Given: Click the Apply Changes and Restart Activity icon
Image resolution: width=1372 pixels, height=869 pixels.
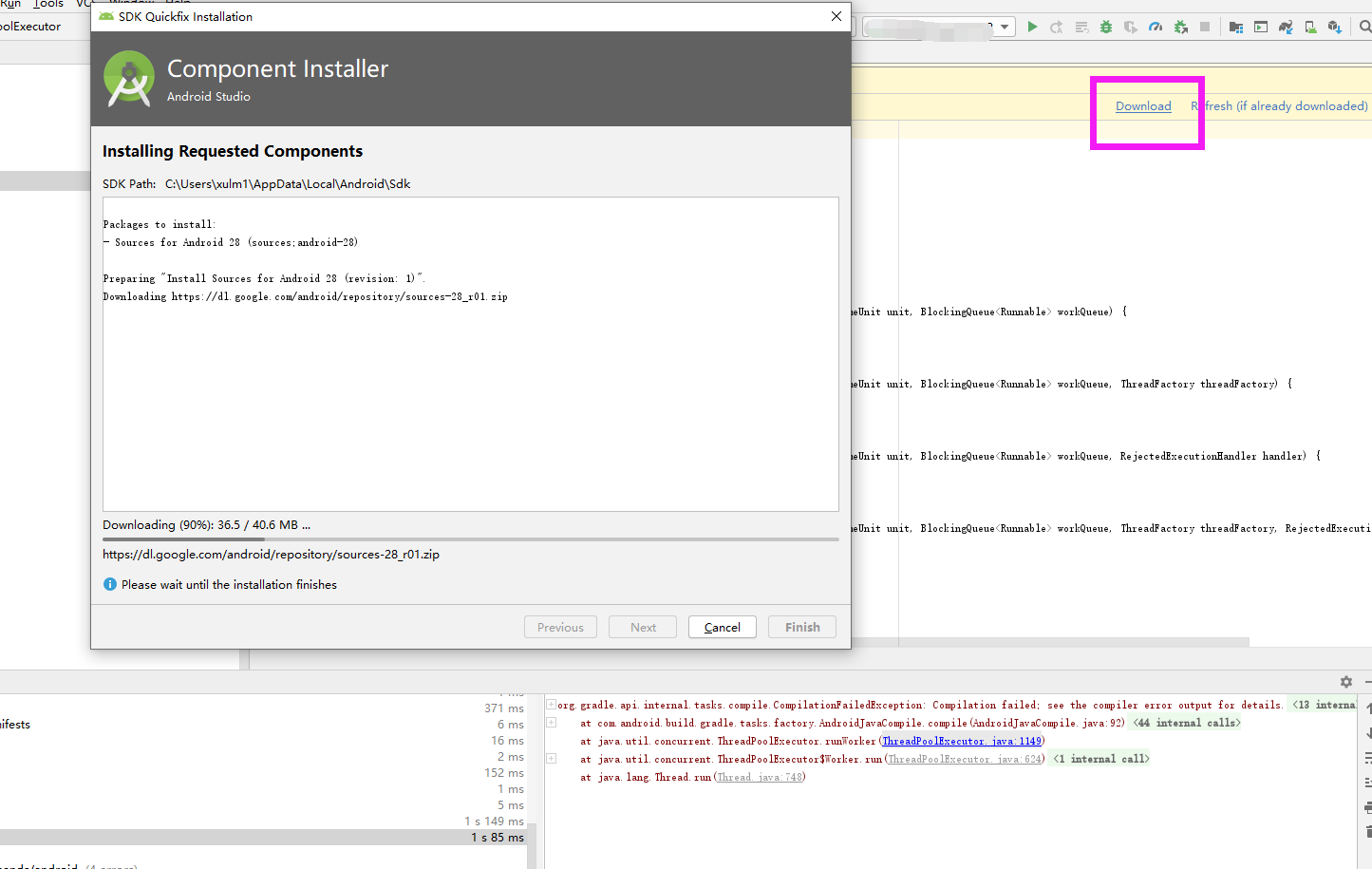Looking at the screenshot, I should pos(1057,27).
